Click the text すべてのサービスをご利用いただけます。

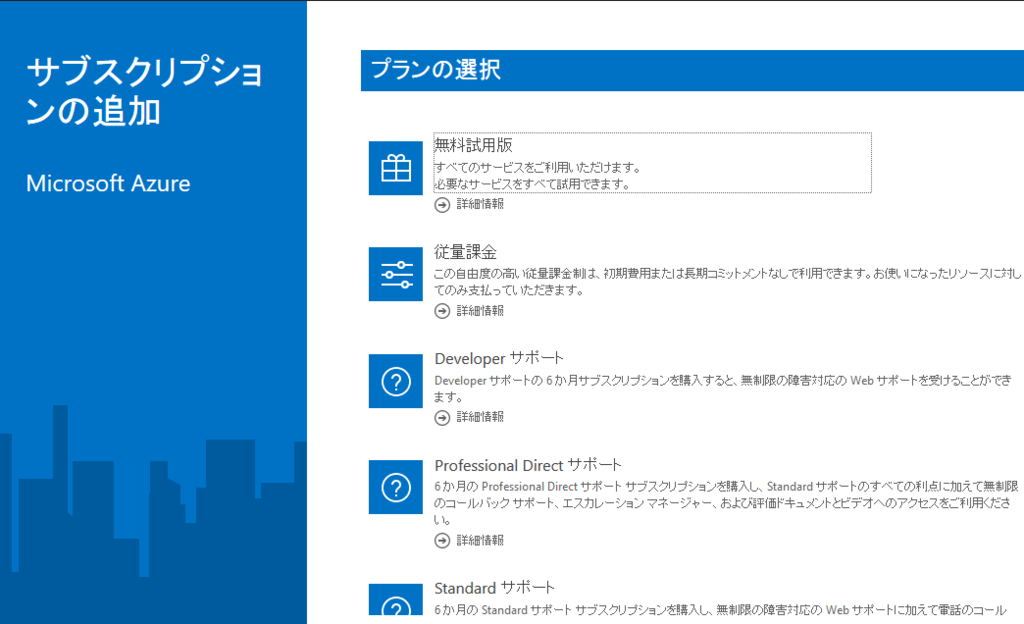pyautogui.click(x=538, y=168)
